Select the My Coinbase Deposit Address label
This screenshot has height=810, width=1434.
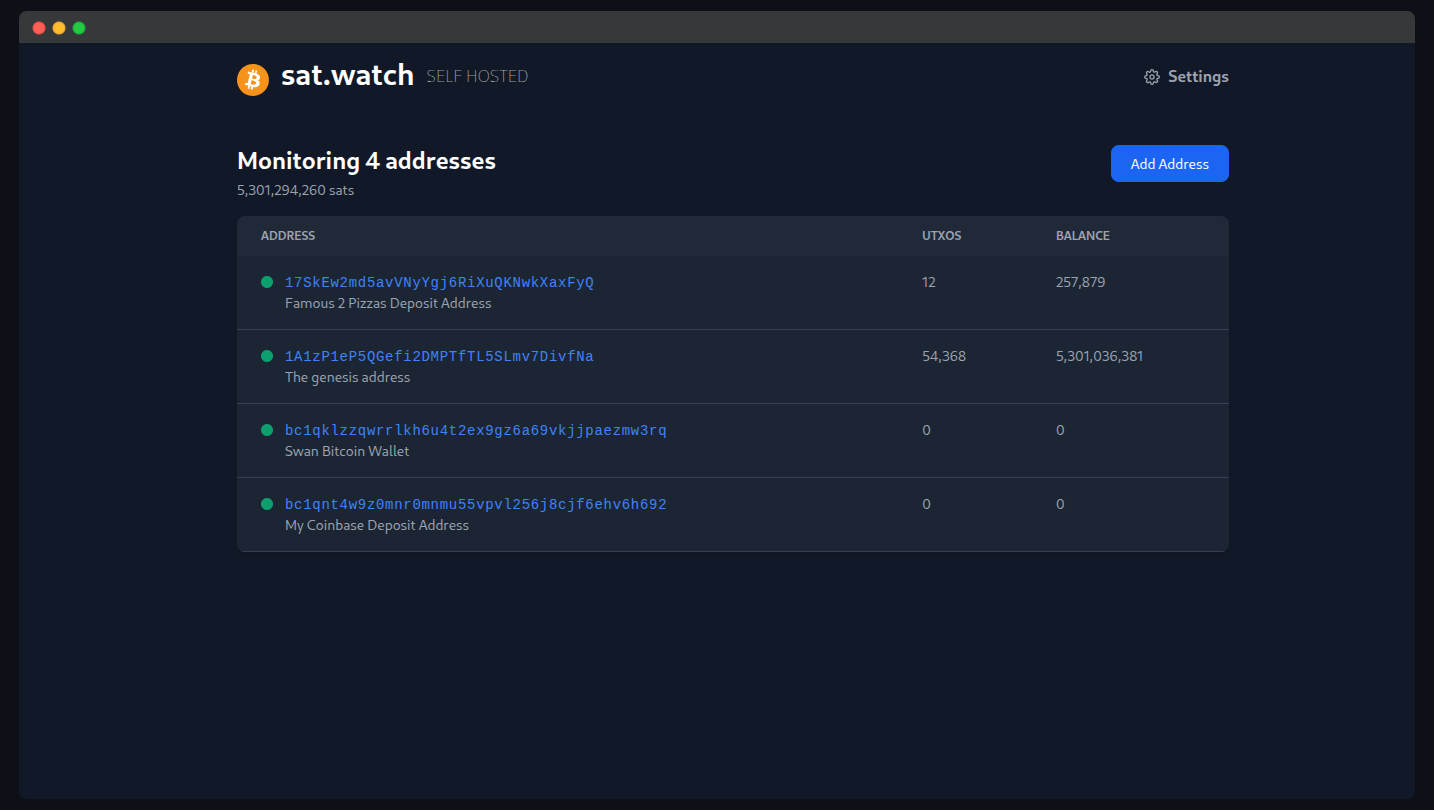click(377, 526)
